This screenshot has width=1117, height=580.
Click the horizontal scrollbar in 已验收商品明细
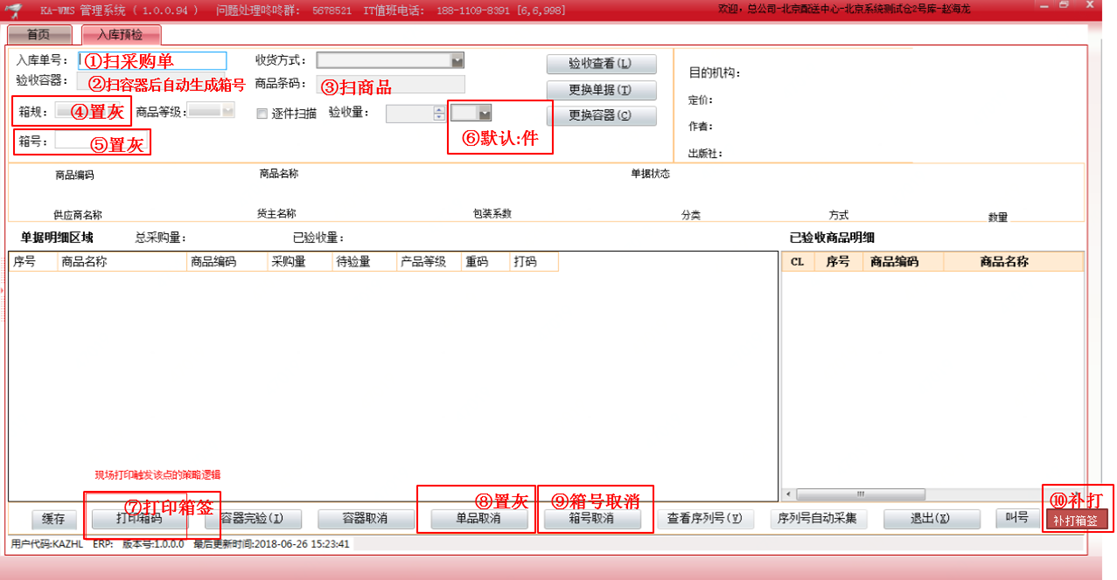pyautogui.click(x=861, y=494)
